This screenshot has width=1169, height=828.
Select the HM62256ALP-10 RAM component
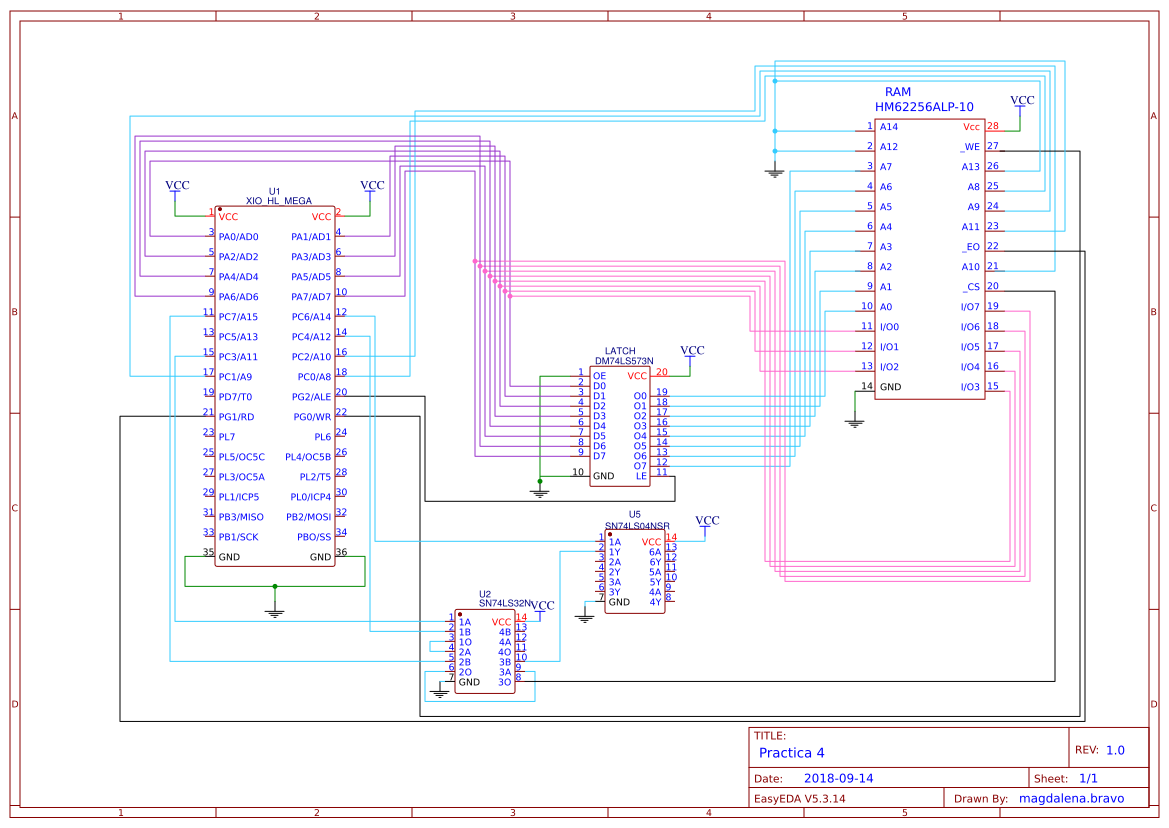[930, 260]
